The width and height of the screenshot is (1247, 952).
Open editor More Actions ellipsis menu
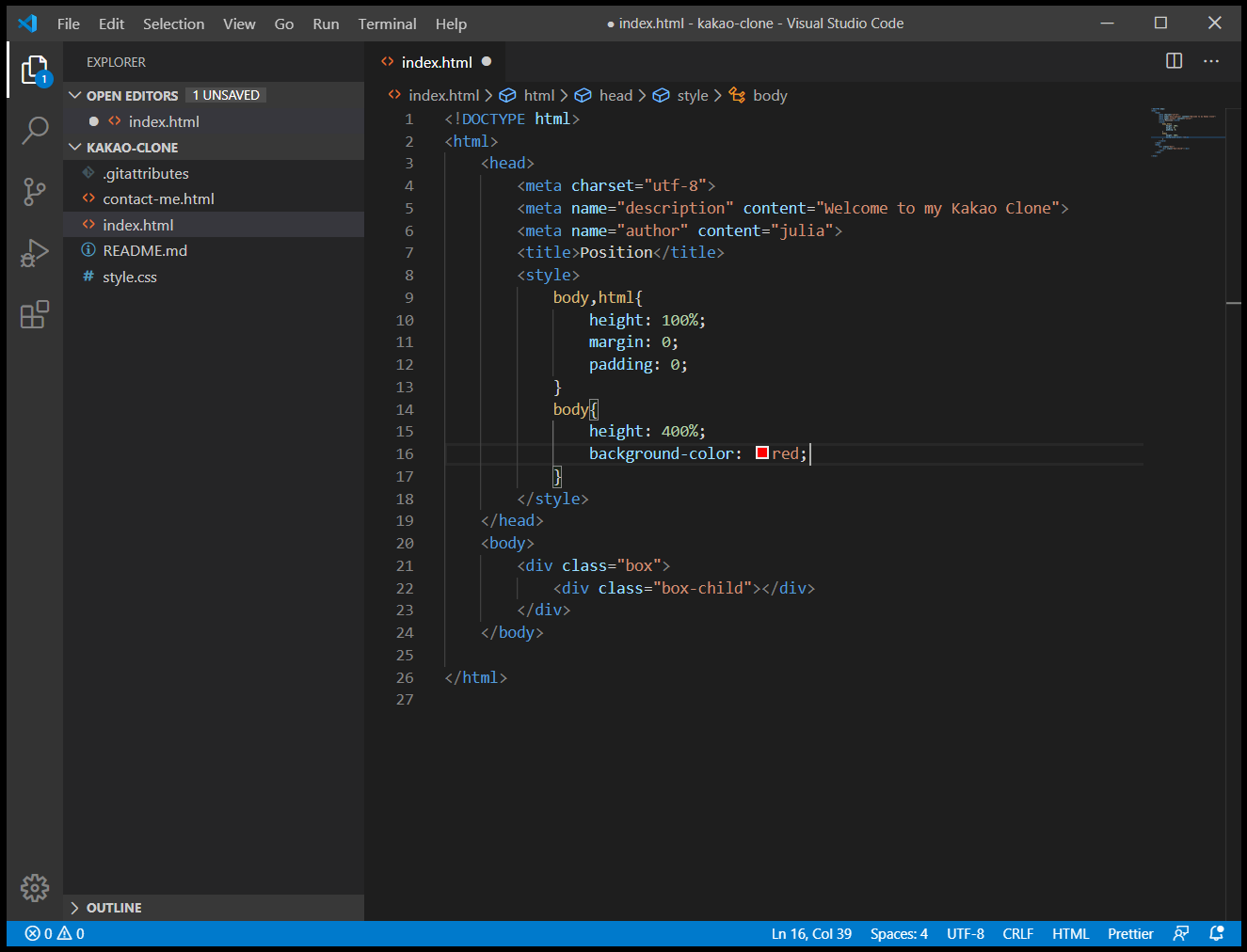(1211, 61)
